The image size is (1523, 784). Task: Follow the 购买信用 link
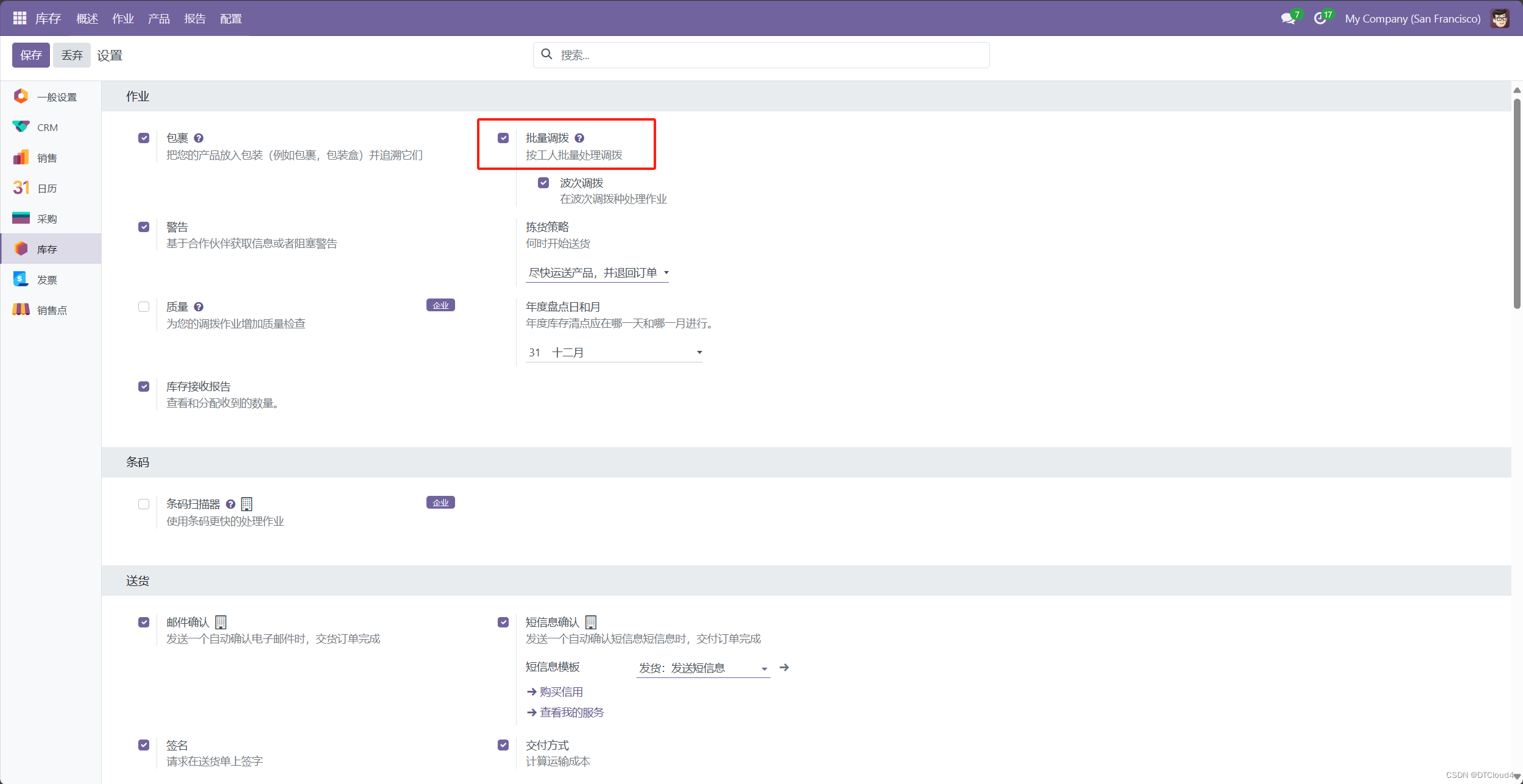click(560, 692)
